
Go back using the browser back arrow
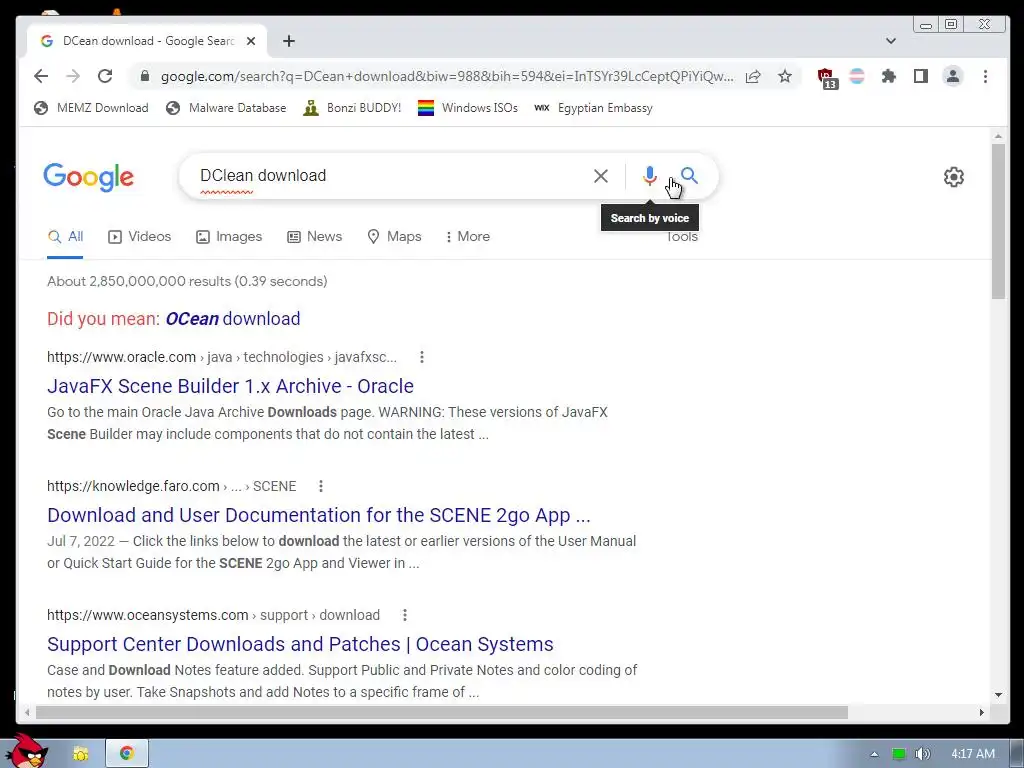click(41, 76)
